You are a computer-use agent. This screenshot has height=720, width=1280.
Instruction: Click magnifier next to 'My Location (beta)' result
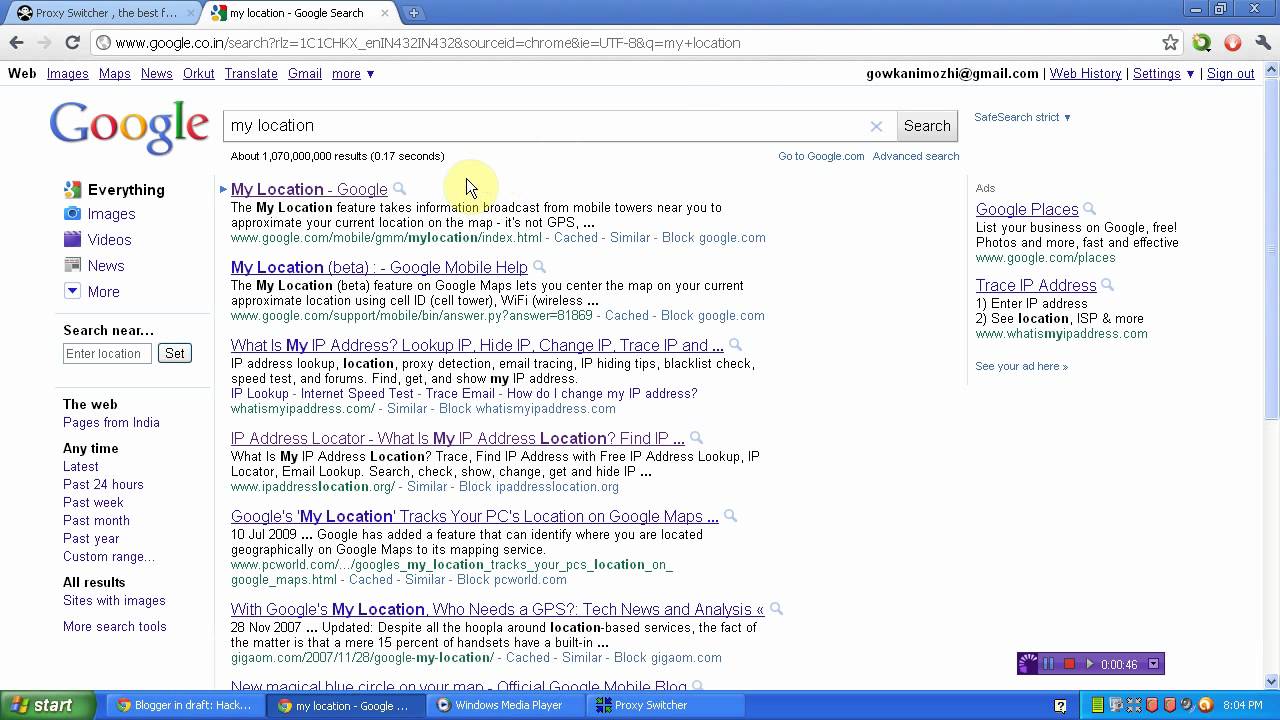[x=539, y=267]
